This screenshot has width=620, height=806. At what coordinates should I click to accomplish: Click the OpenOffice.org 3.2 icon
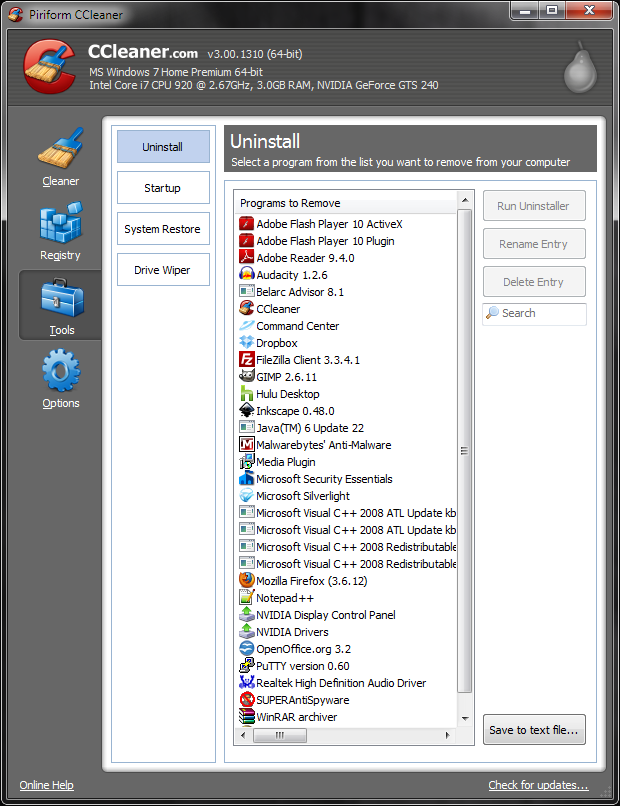click(x=247, y=648)
